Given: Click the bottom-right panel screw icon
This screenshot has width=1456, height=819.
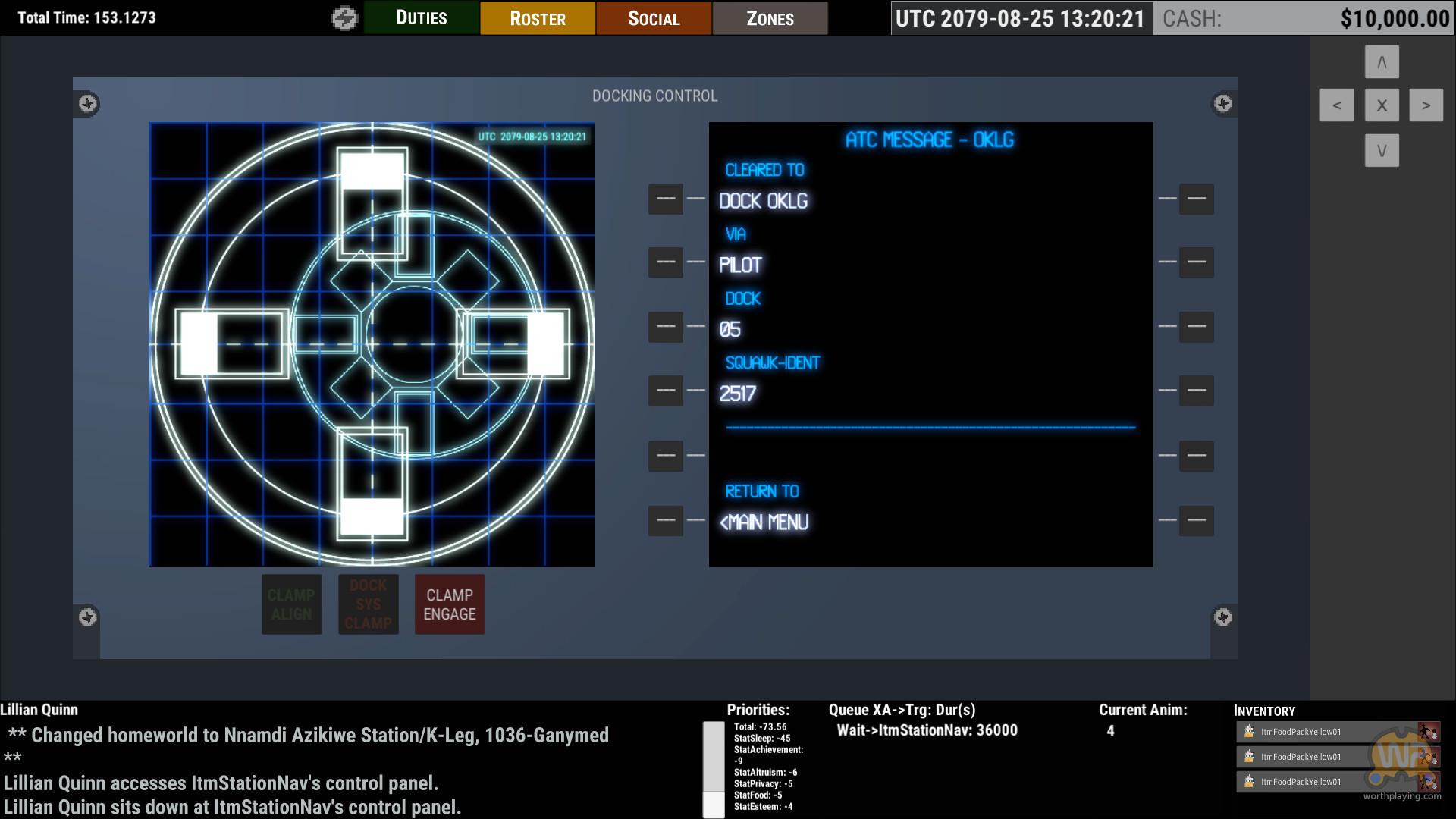Looking at the screenshot, I should (1222, 617).
